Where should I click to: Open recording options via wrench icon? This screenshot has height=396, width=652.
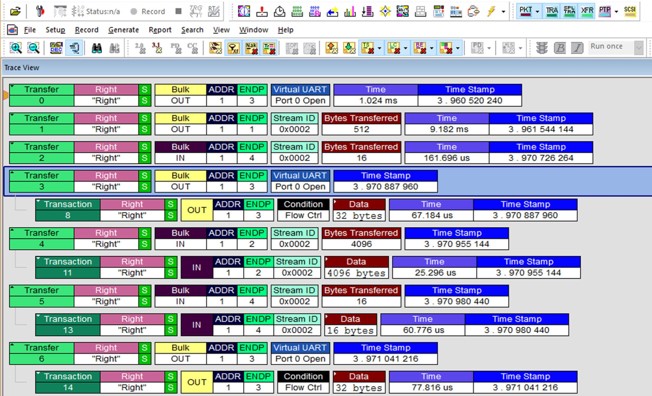(x=40, y=11)
